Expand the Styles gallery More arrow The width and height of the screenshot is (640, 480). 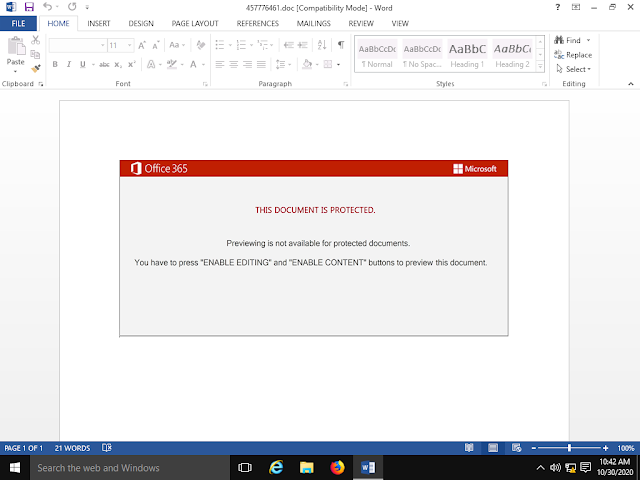point(540,66)
